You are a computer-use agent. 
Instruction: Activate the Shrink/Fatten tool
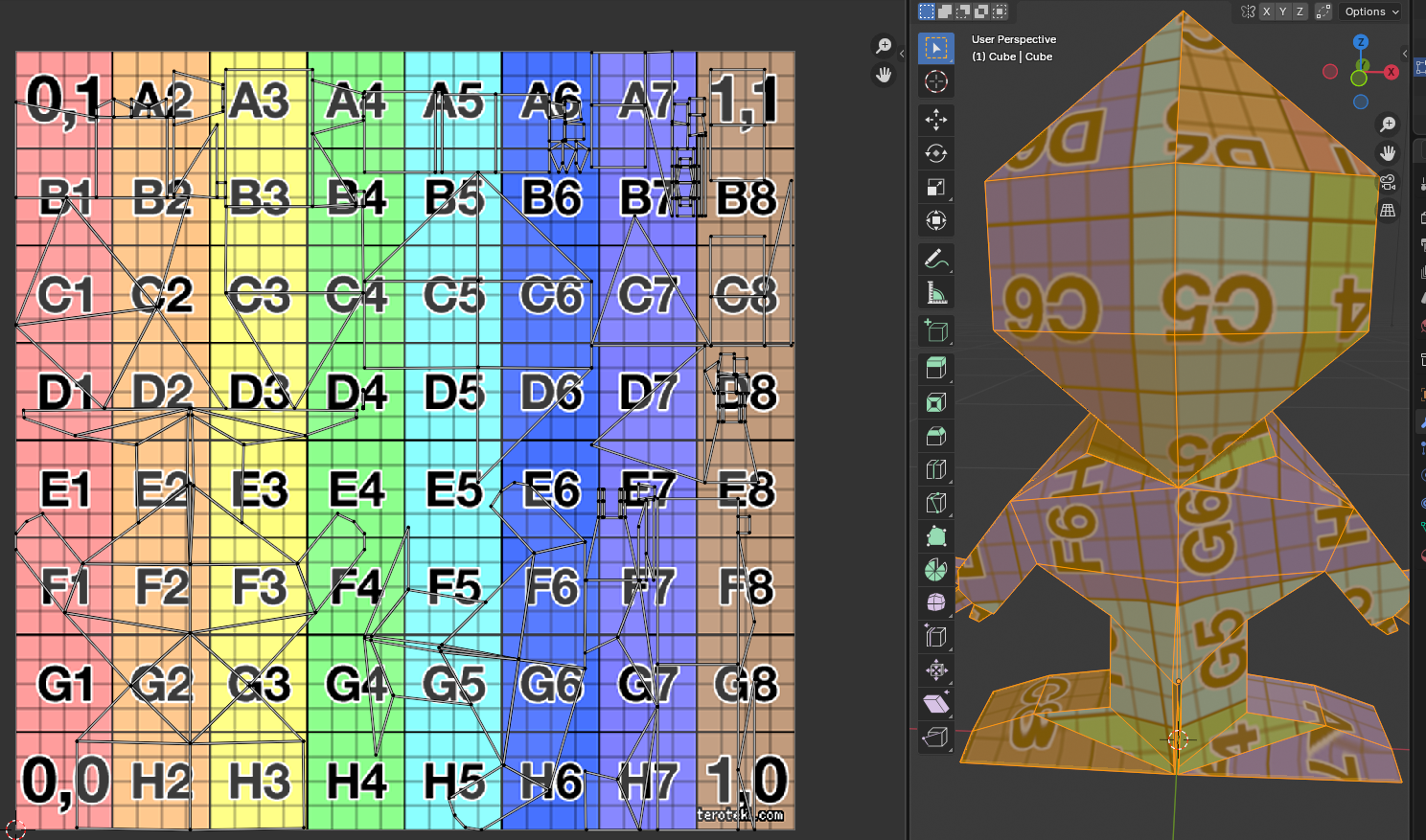(936, 670)
